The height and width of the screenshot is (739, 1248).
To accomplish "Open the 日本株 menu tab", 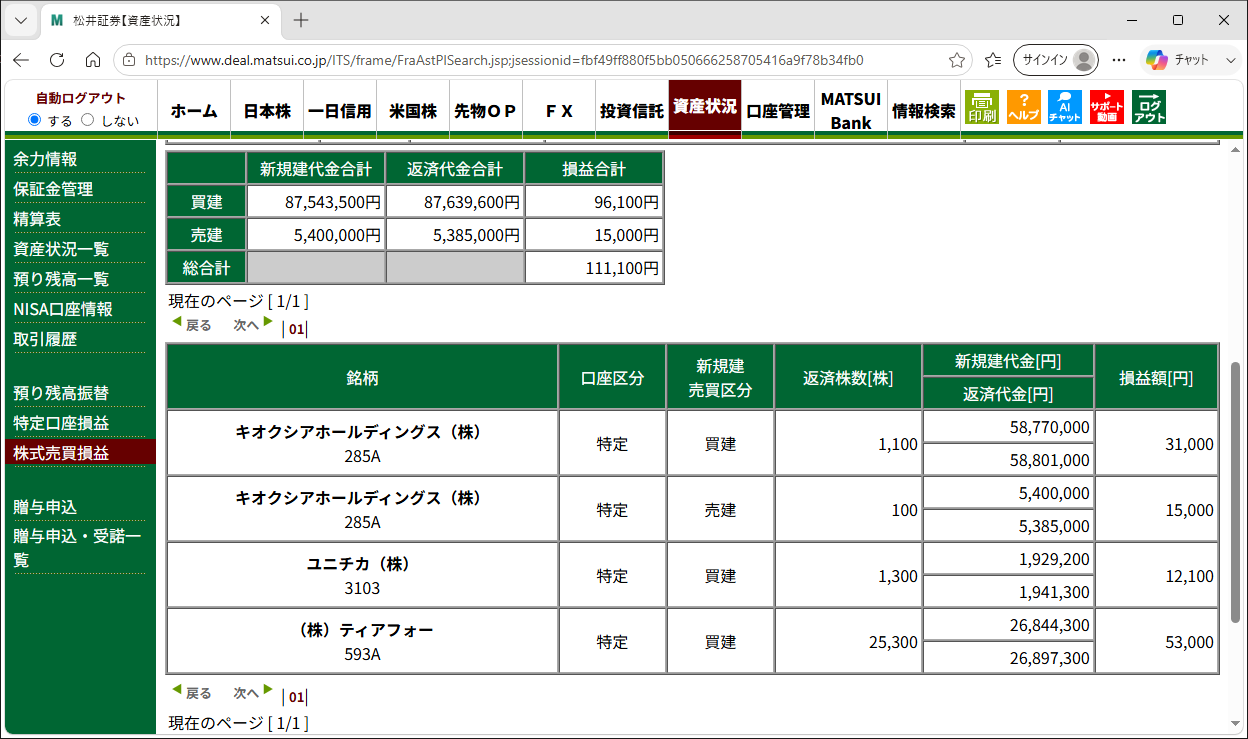I will click(x=267, y=111).
